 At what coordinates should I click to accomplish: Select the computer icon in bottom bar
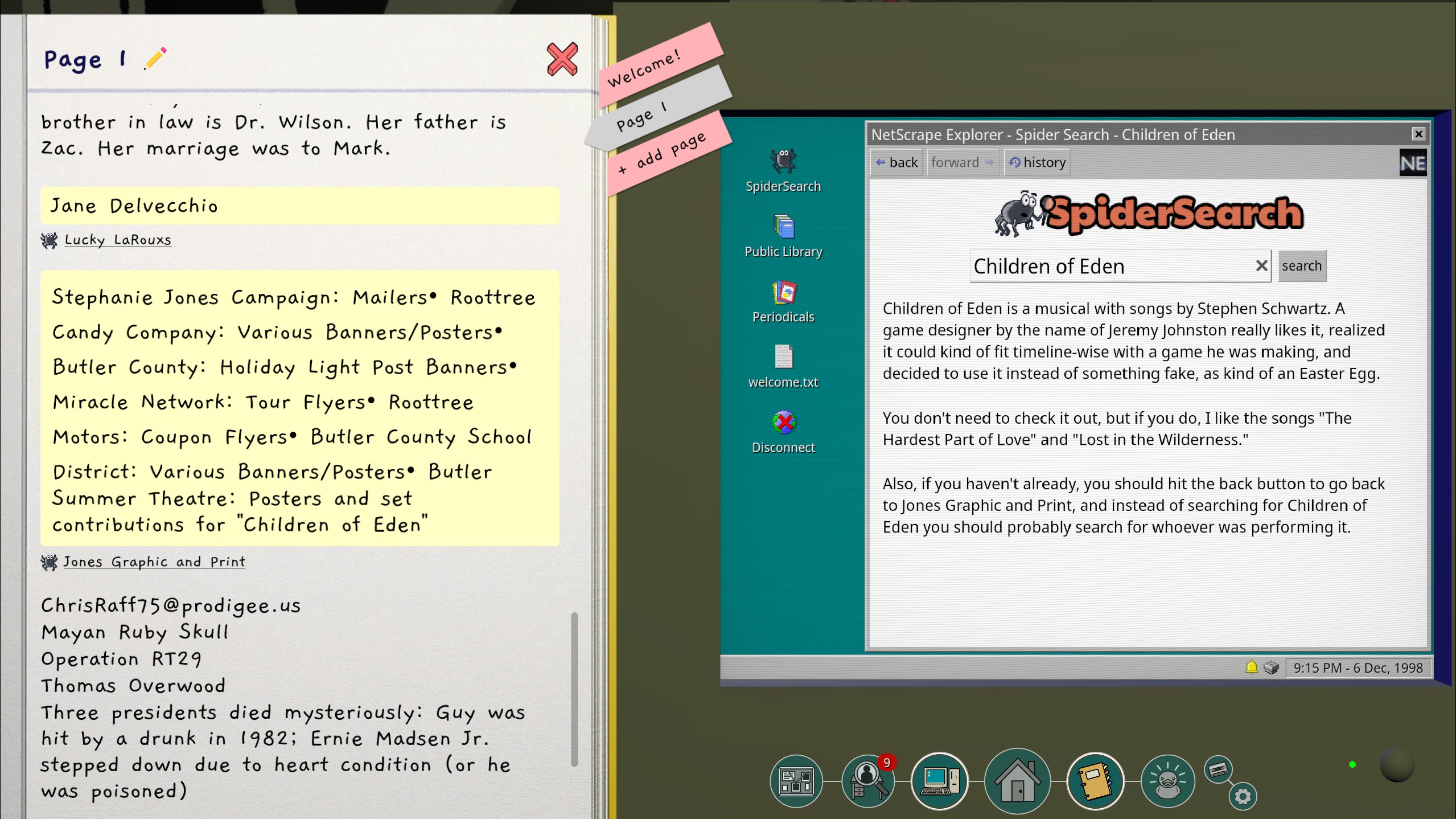[x=939, y=780]
